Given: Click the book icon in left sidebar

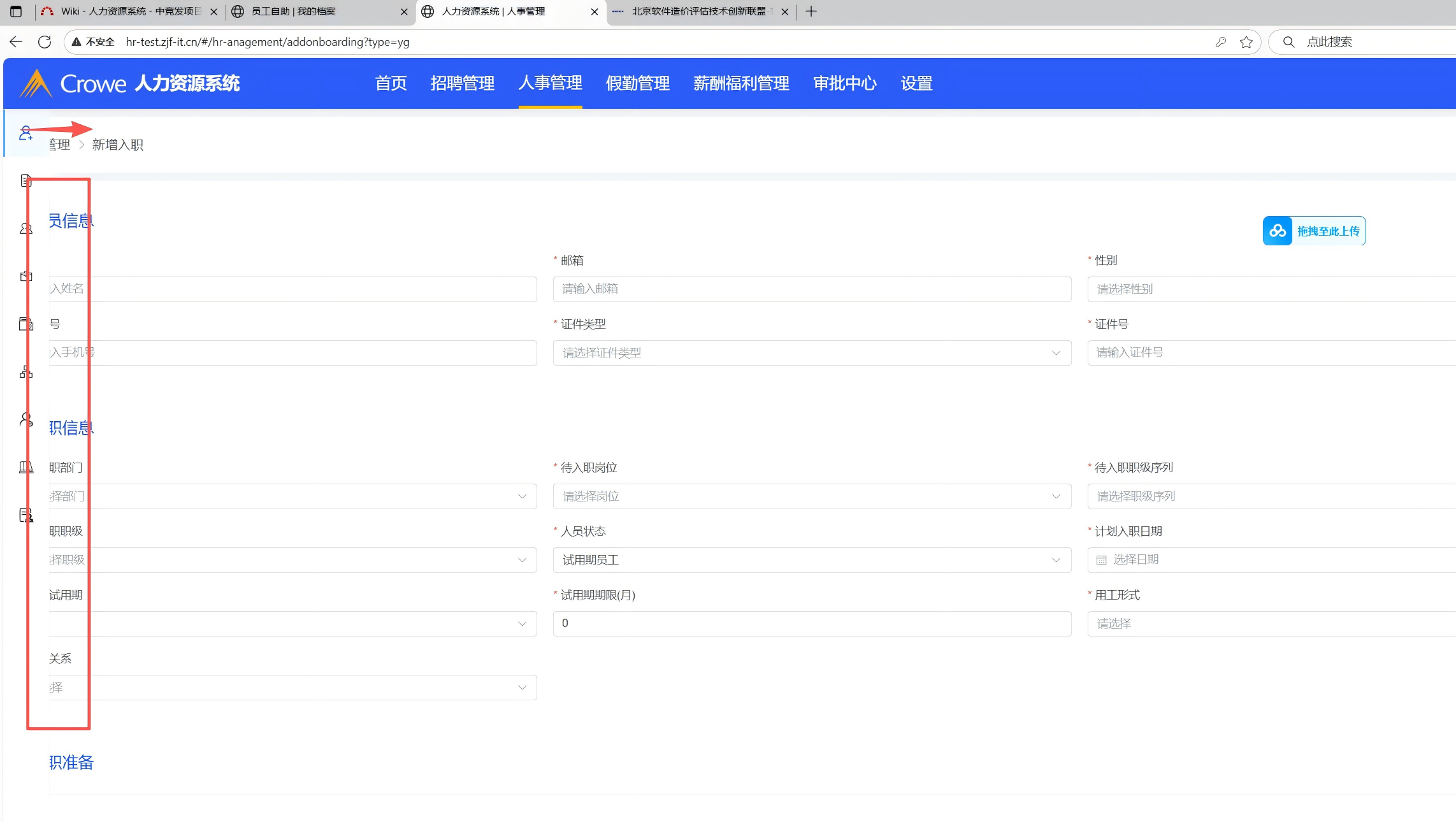Looking at the screenshot, I should [25, 468].
